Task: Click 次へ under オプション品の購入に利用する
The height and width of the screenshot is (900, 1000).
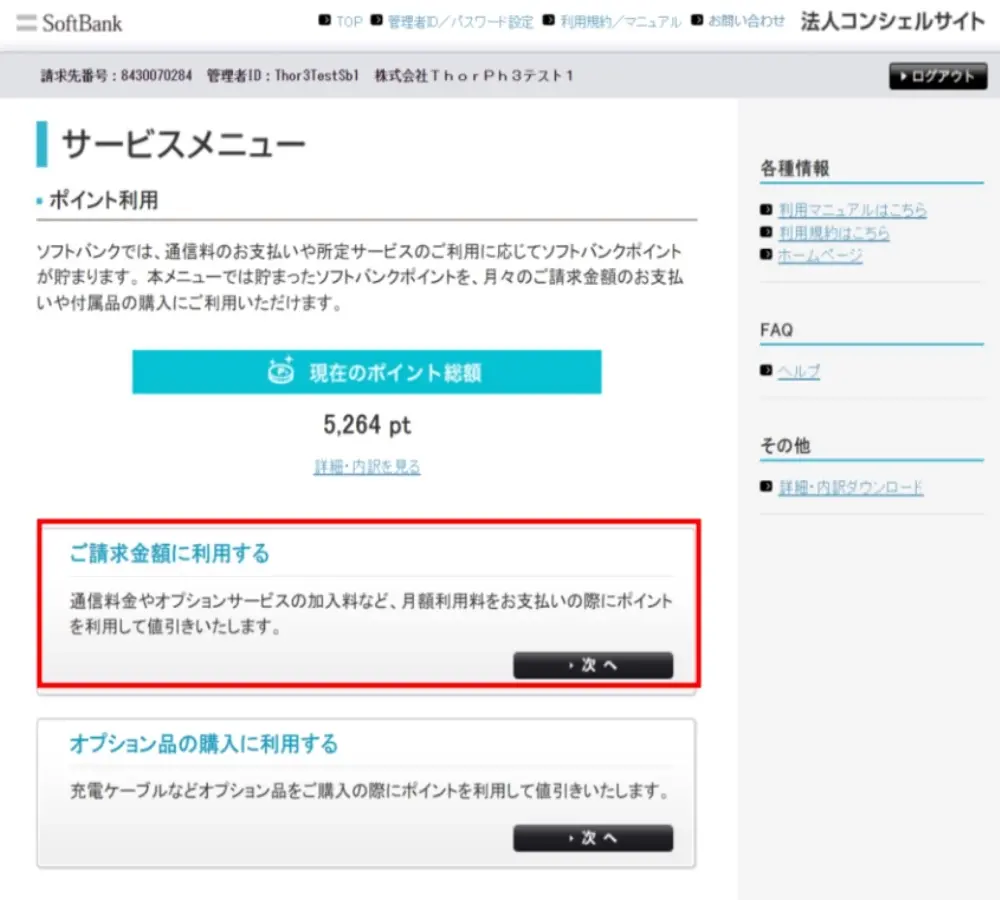Action: click(593, 837)
